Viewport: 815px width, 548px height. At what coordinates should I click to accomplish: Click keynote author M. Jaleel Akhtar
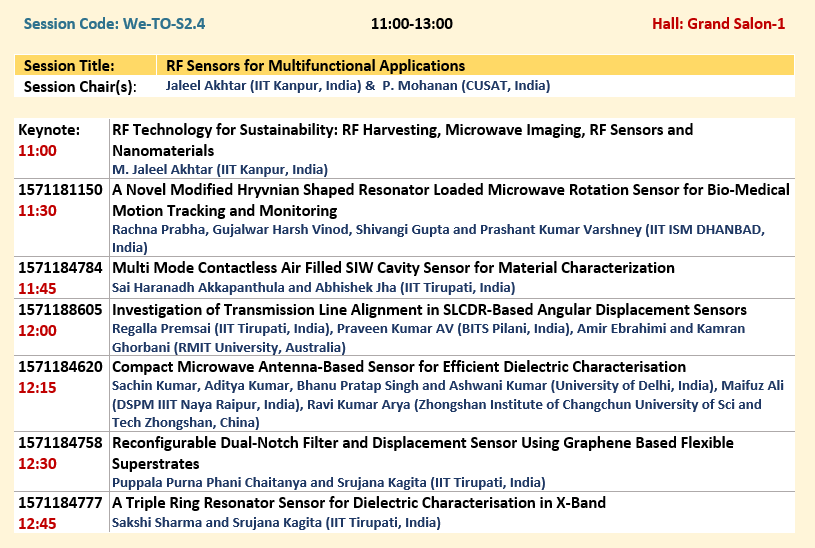(x=219, y=169)
